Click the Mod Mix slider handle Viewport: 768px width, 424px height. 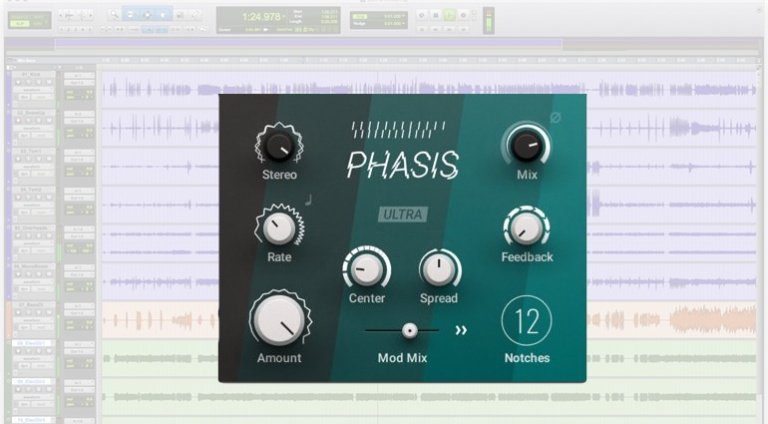tap(409, 331)
